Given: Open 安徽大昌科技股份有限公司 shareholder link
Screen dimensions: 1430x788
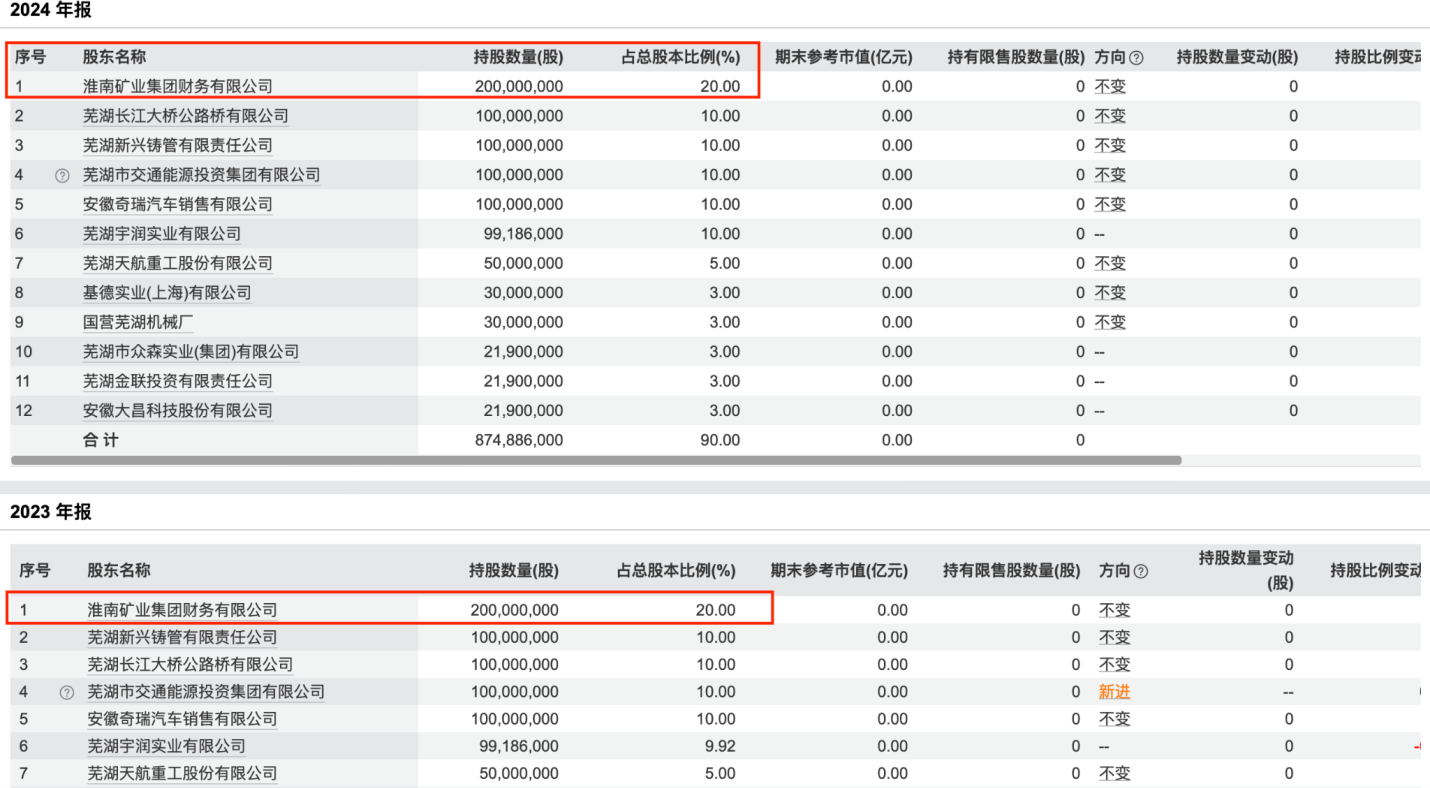Looking at the screenshot, I should tap(177, 411).
